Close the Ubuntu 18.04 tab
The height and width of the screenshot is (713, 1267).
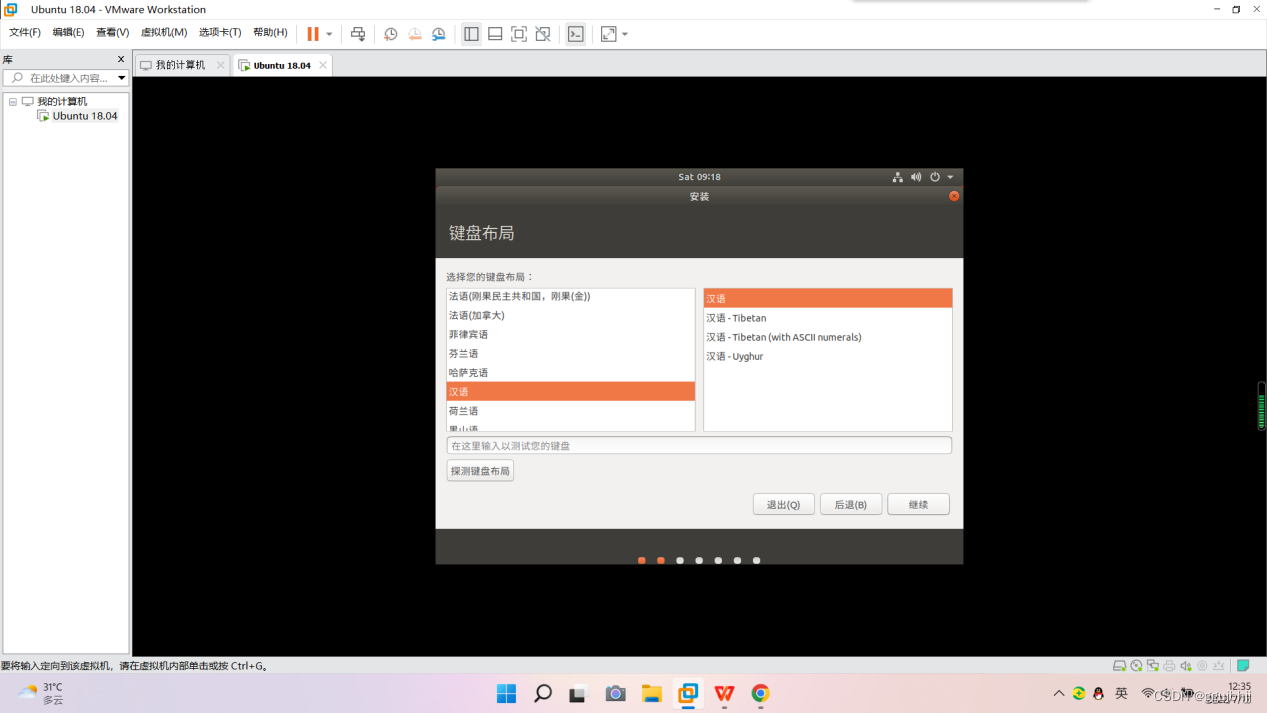[x=323, y=65]
